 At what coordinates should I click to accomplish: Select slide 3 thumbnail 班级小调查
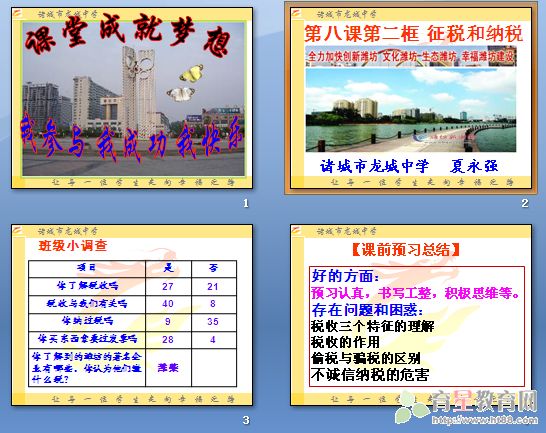coord(132,315)
